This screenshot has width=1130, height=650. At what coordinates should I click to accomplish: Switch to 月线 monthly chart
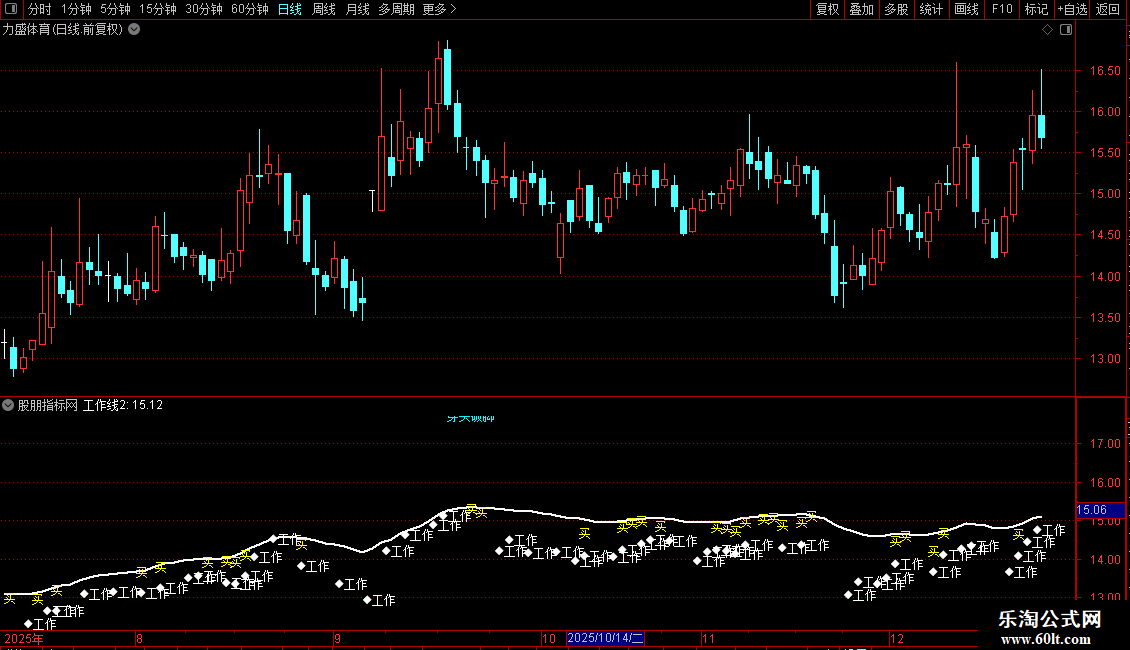tap(357, 9)
